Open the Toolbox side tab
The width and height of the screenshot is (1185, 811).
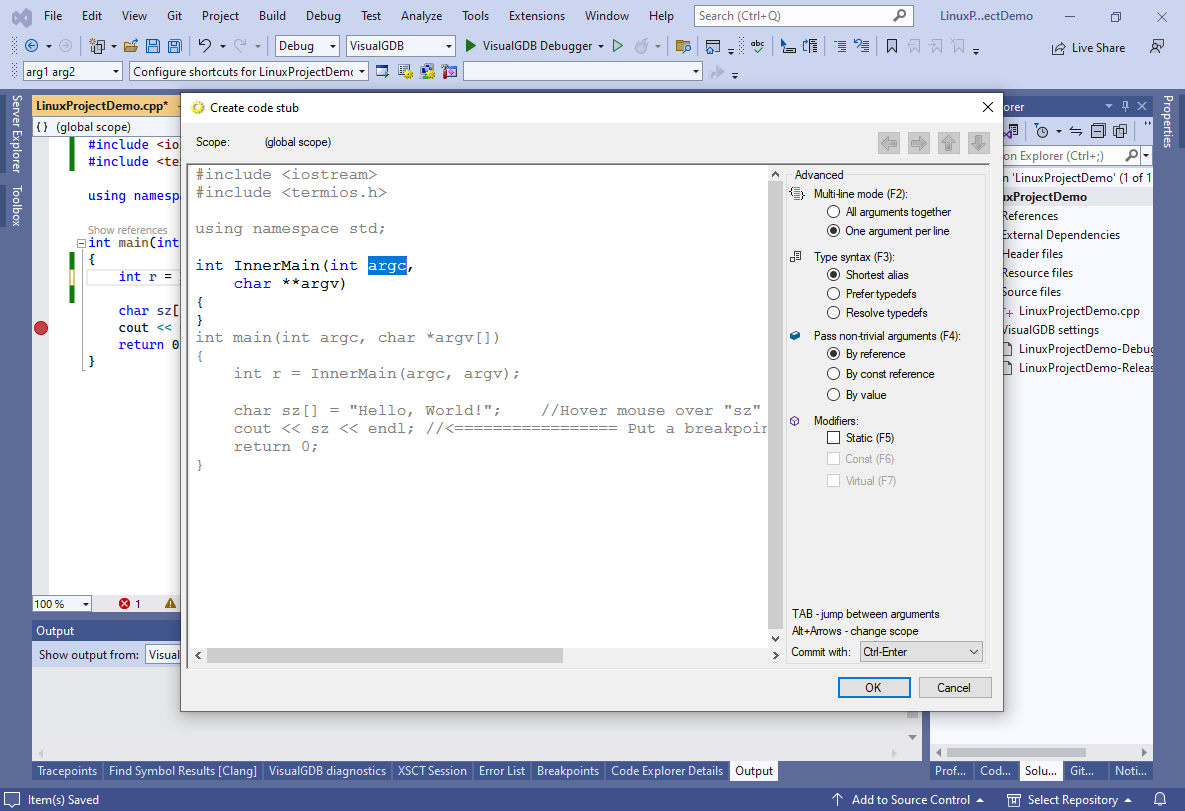[16, 206]
